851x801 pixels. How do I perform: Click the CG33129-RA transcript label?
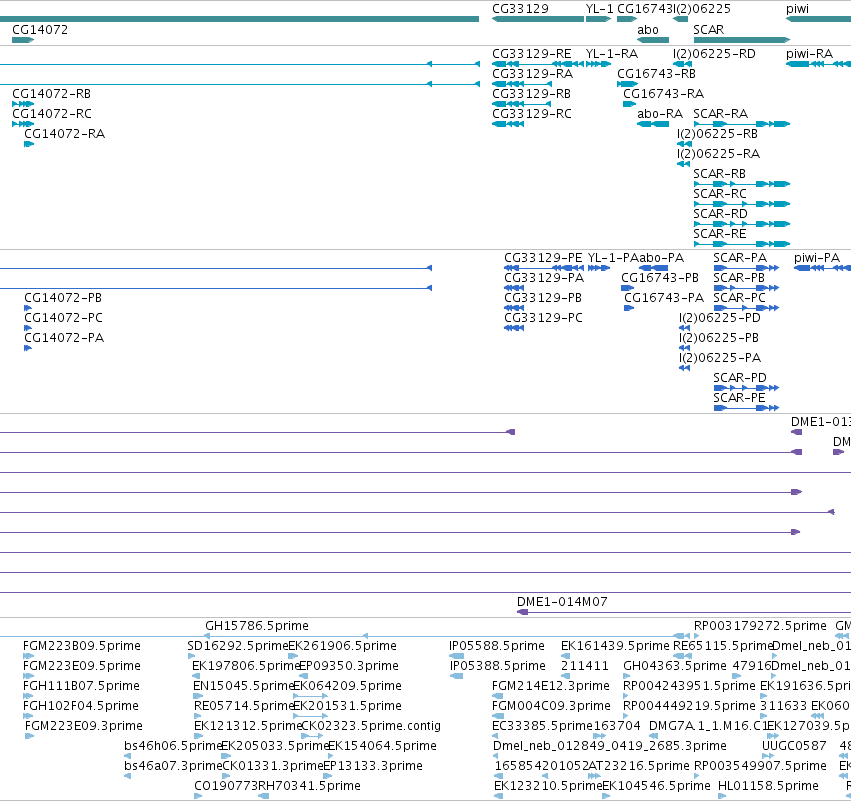point(532,74)
